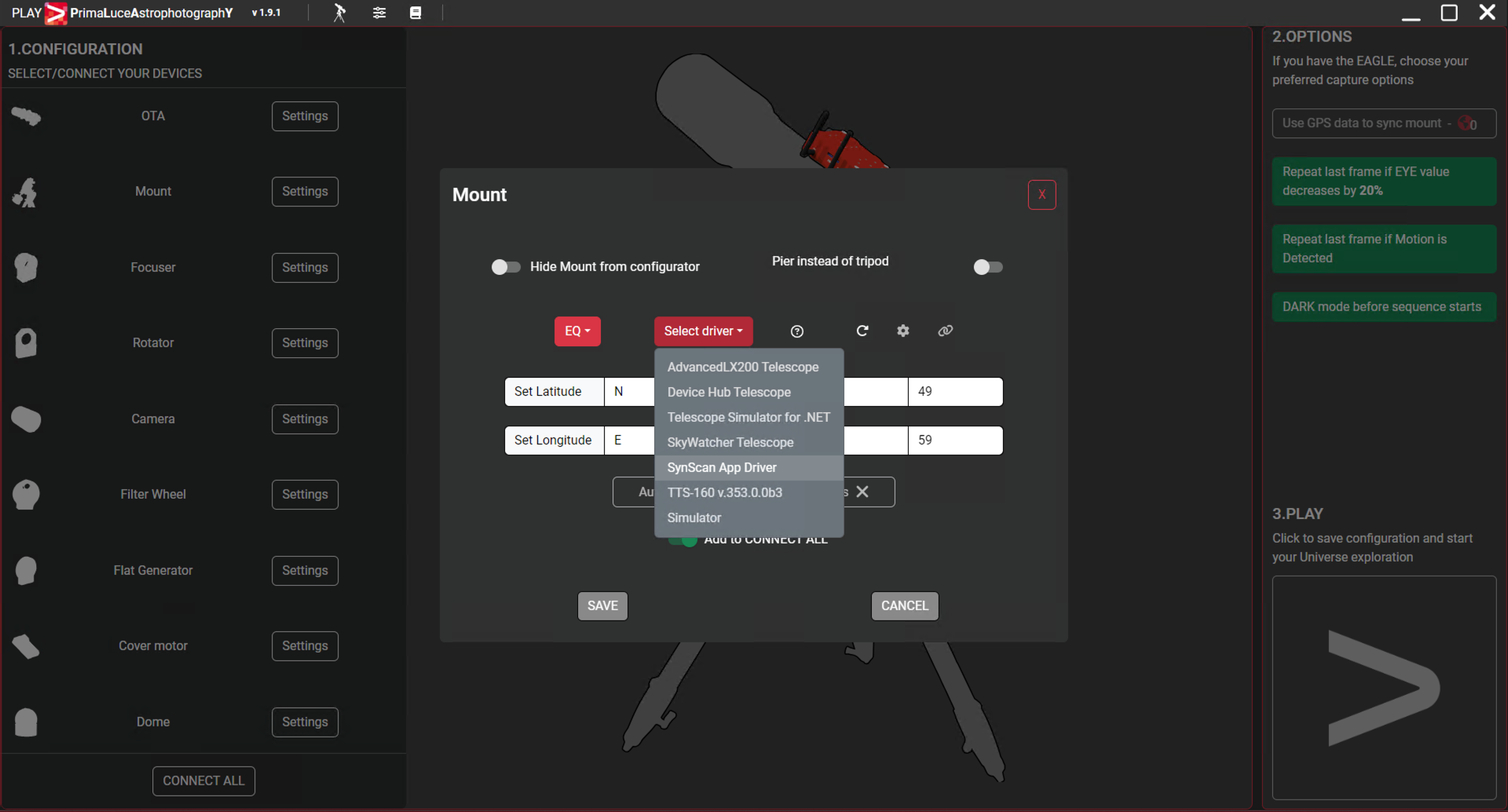Choose Device Hub Telescope driver
1508x812 pixels.
tap(749, 393)
